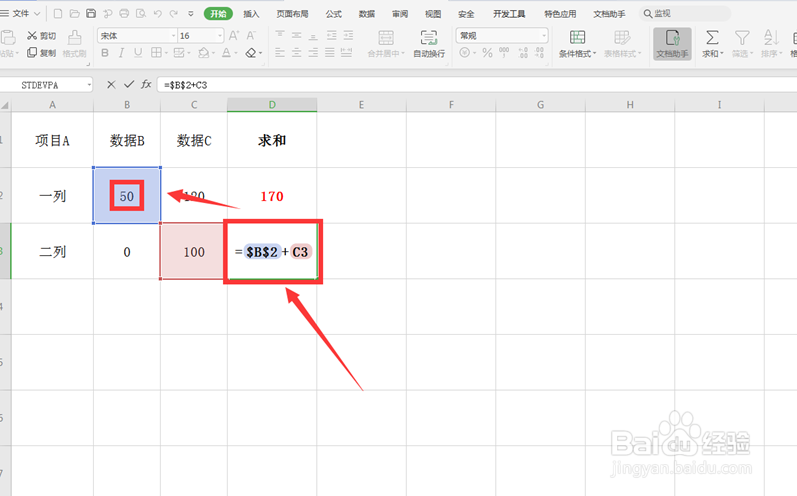Click the cell borders icon
Screen dimensions: 797x496
tap(156, 53)
